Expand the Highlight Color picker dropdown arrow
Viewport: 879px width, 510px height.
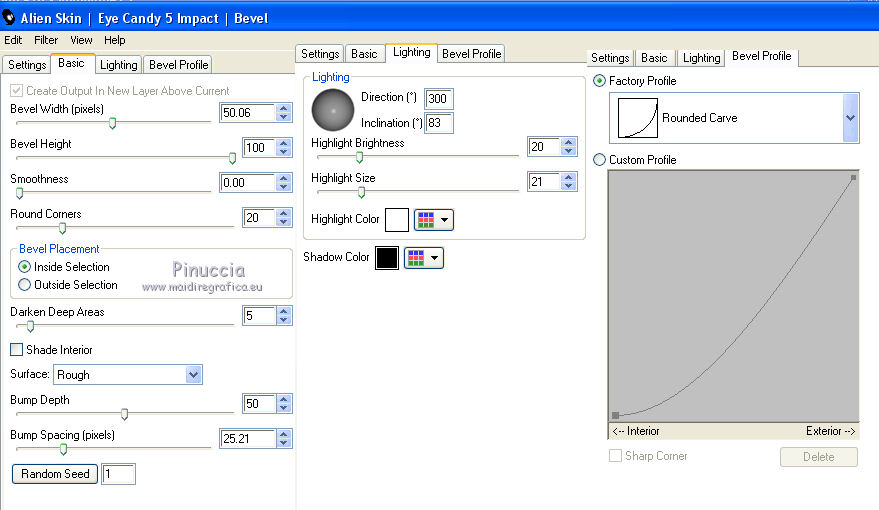coord(445,220)
